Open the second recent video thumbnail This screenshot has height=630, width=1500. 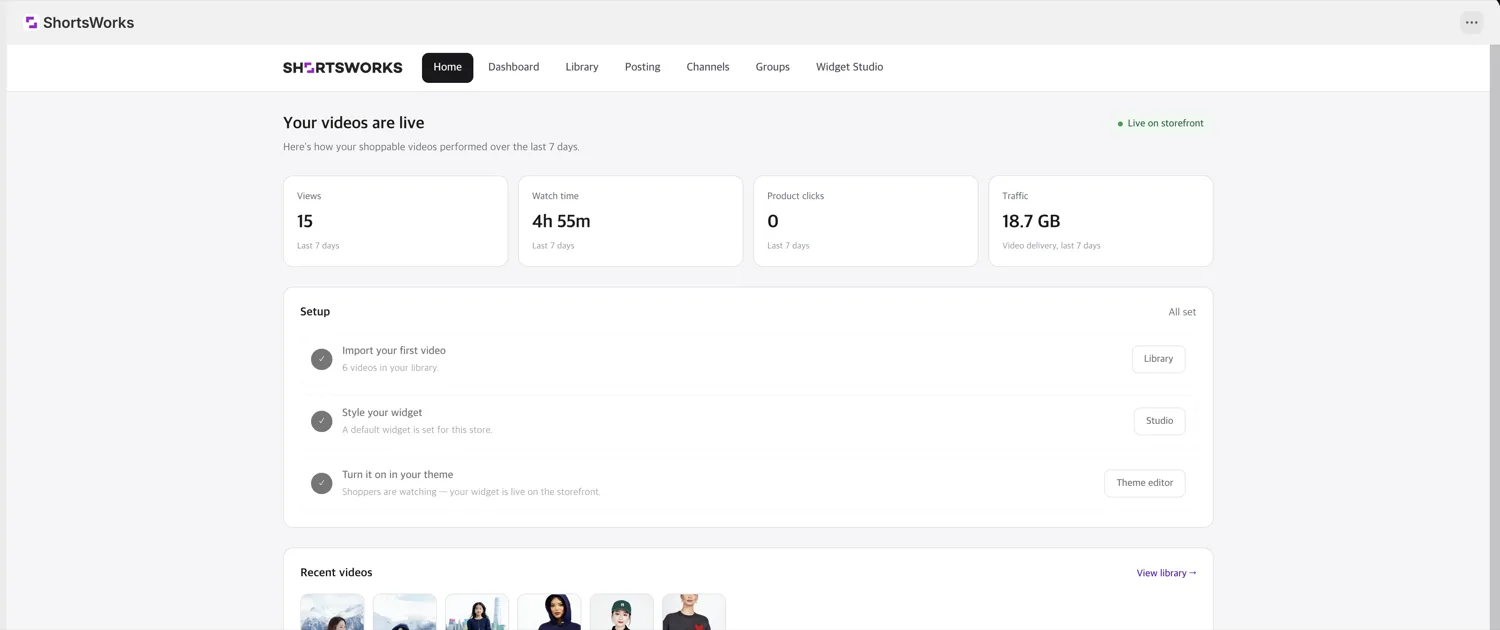coord(404,612)
